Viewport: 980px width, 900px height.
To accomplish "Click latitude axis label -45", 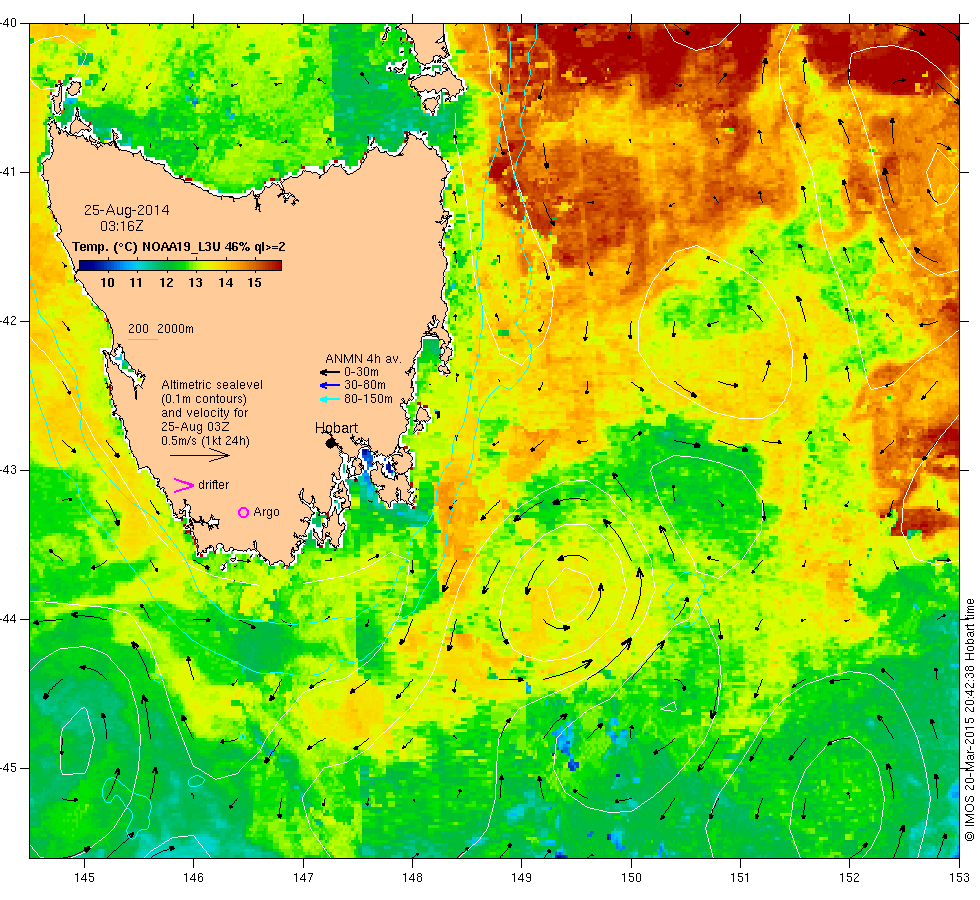I will [x=9, y=768].
